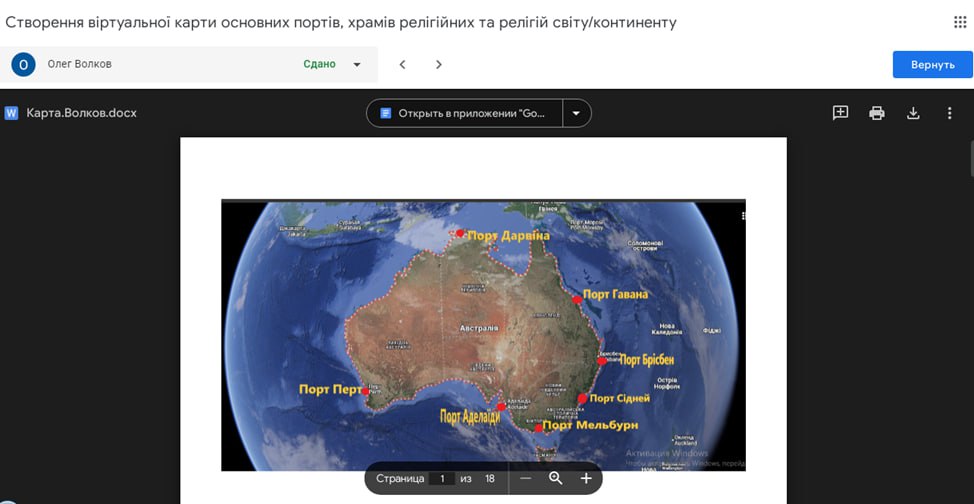Add a comment with the plus icon
This screenshot has height=504, width=974.
pyautogui.click(x=840, y=112)
